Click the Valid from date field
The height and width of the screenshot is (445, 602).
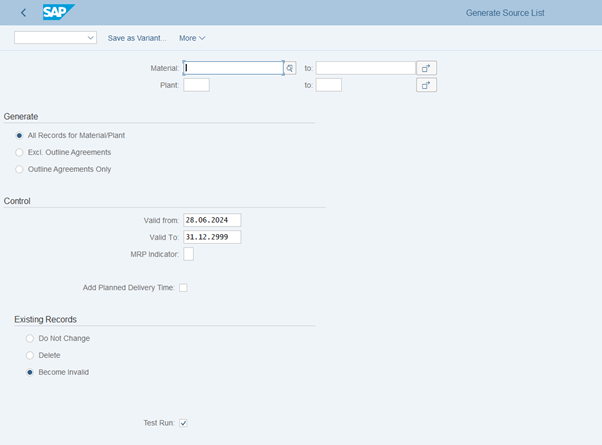point(212,220)
